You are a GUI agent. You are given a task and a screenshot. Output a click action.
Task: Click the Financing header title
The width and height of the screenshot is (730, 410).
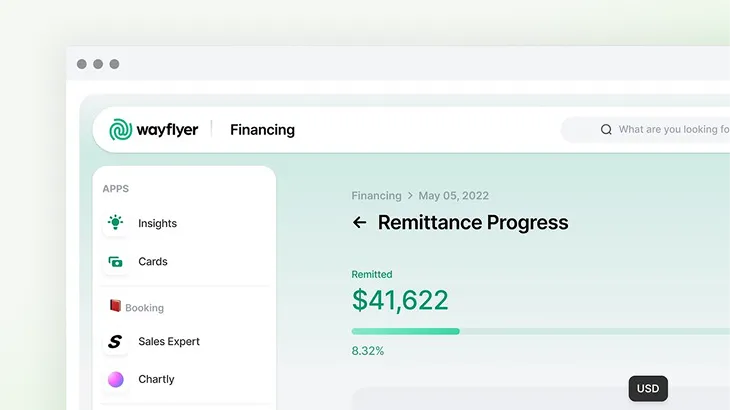coord(262,130)
